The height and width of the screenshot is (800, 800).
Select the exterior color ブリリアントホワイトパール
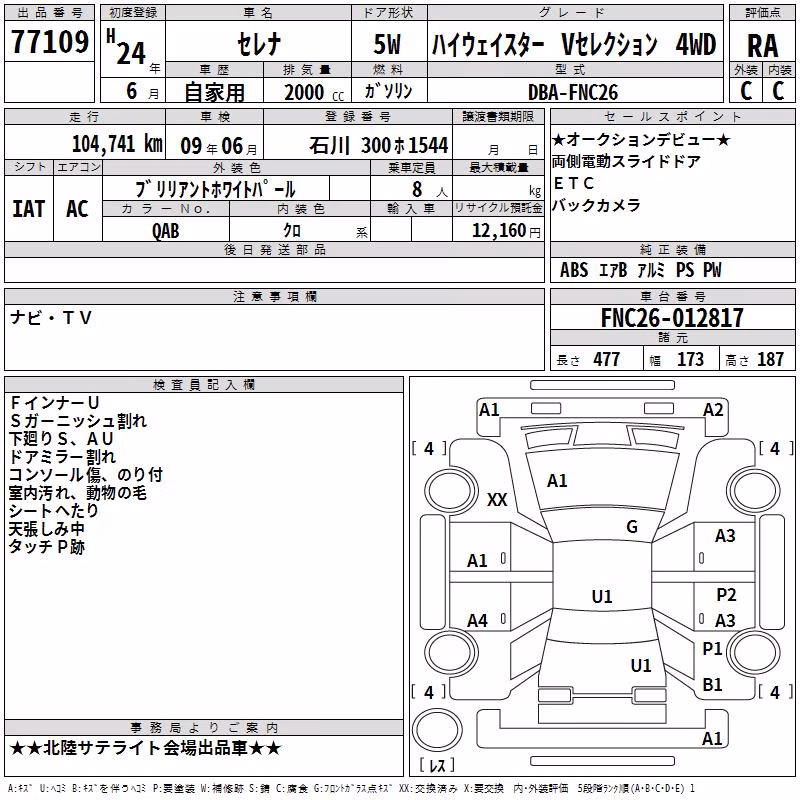[x=215, y=190]
